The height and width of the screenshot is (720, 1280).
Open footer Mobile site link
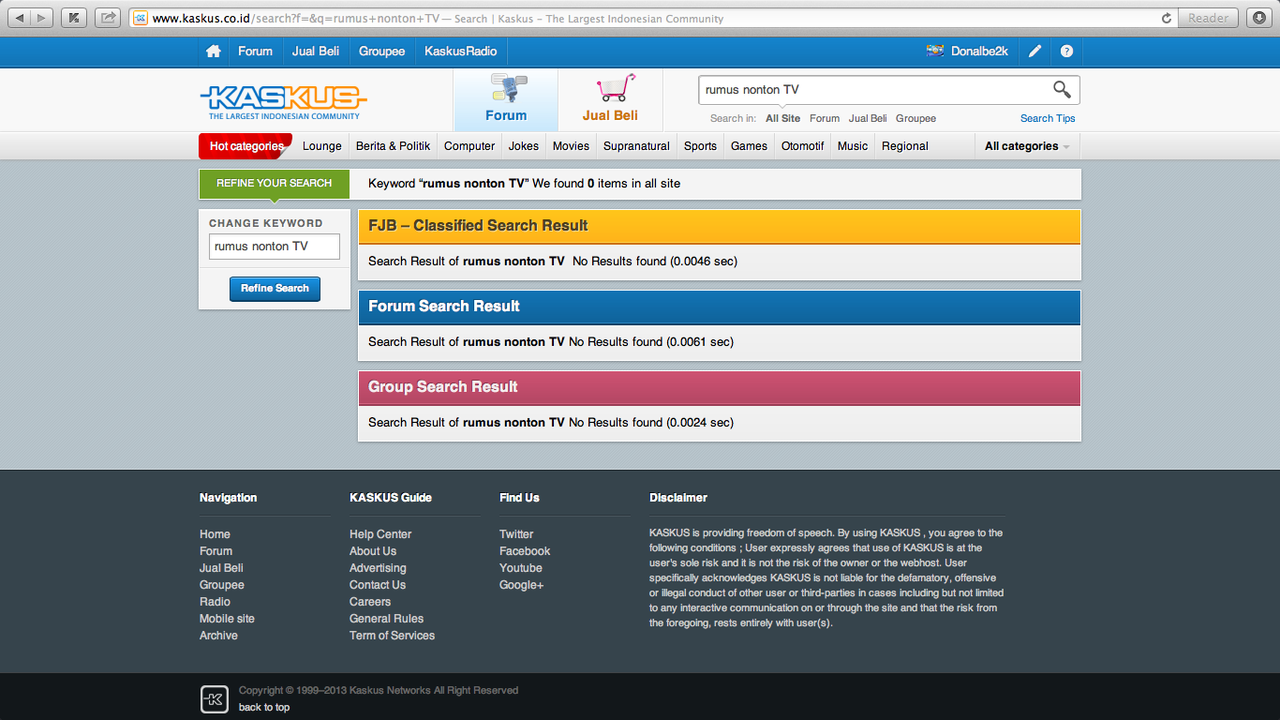click(x=227, y=619)
